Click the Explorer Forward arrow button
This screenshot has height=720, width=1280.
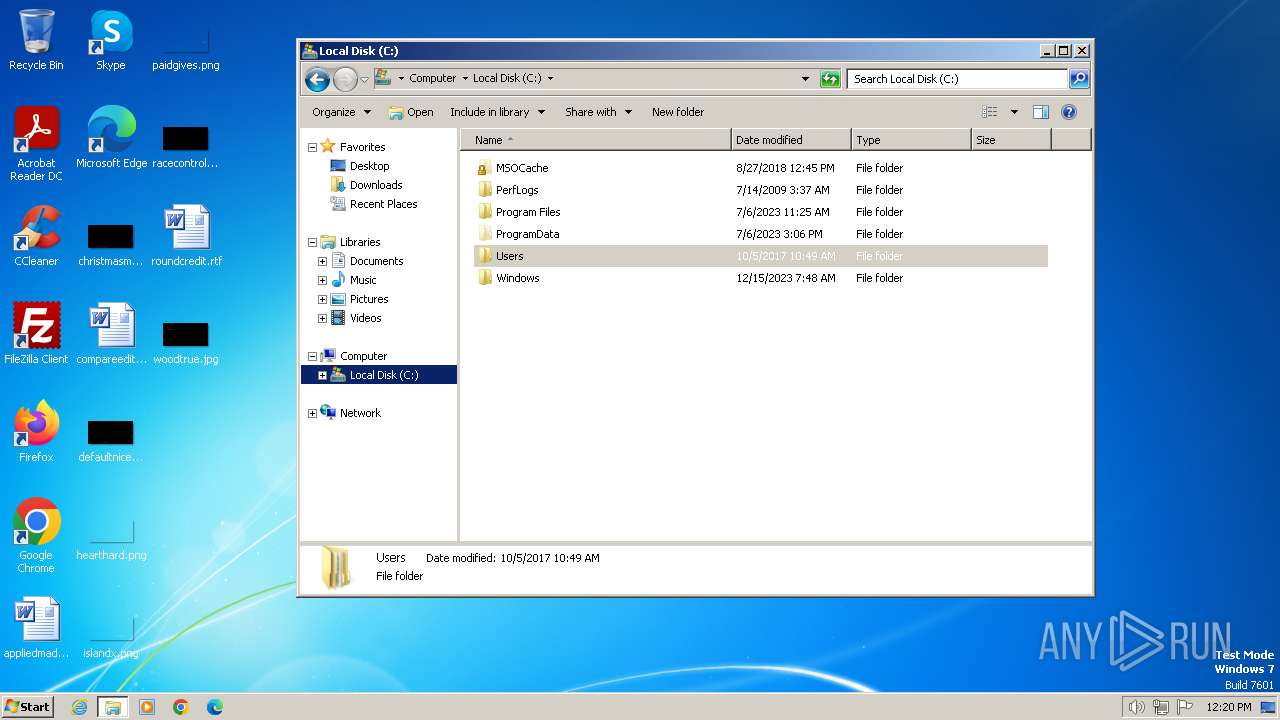click(345, 79)
